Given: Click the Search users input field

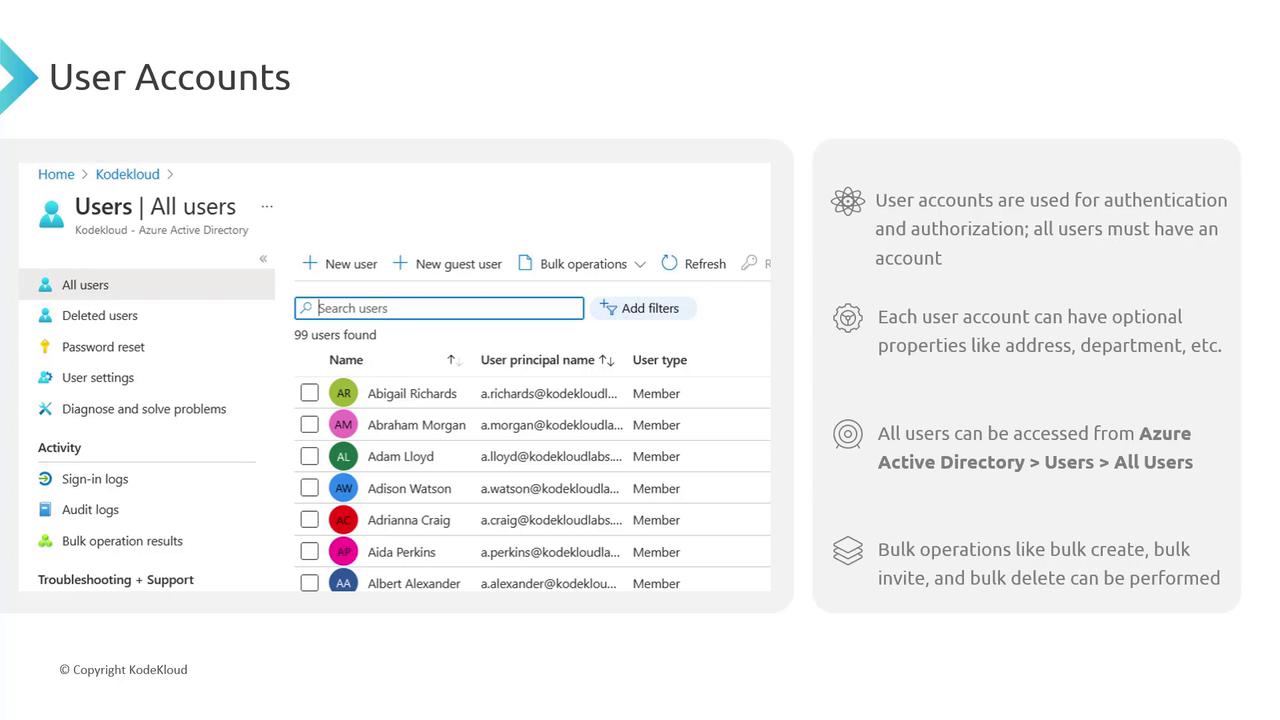Looking at the screenshot, I should coord(440,308).
